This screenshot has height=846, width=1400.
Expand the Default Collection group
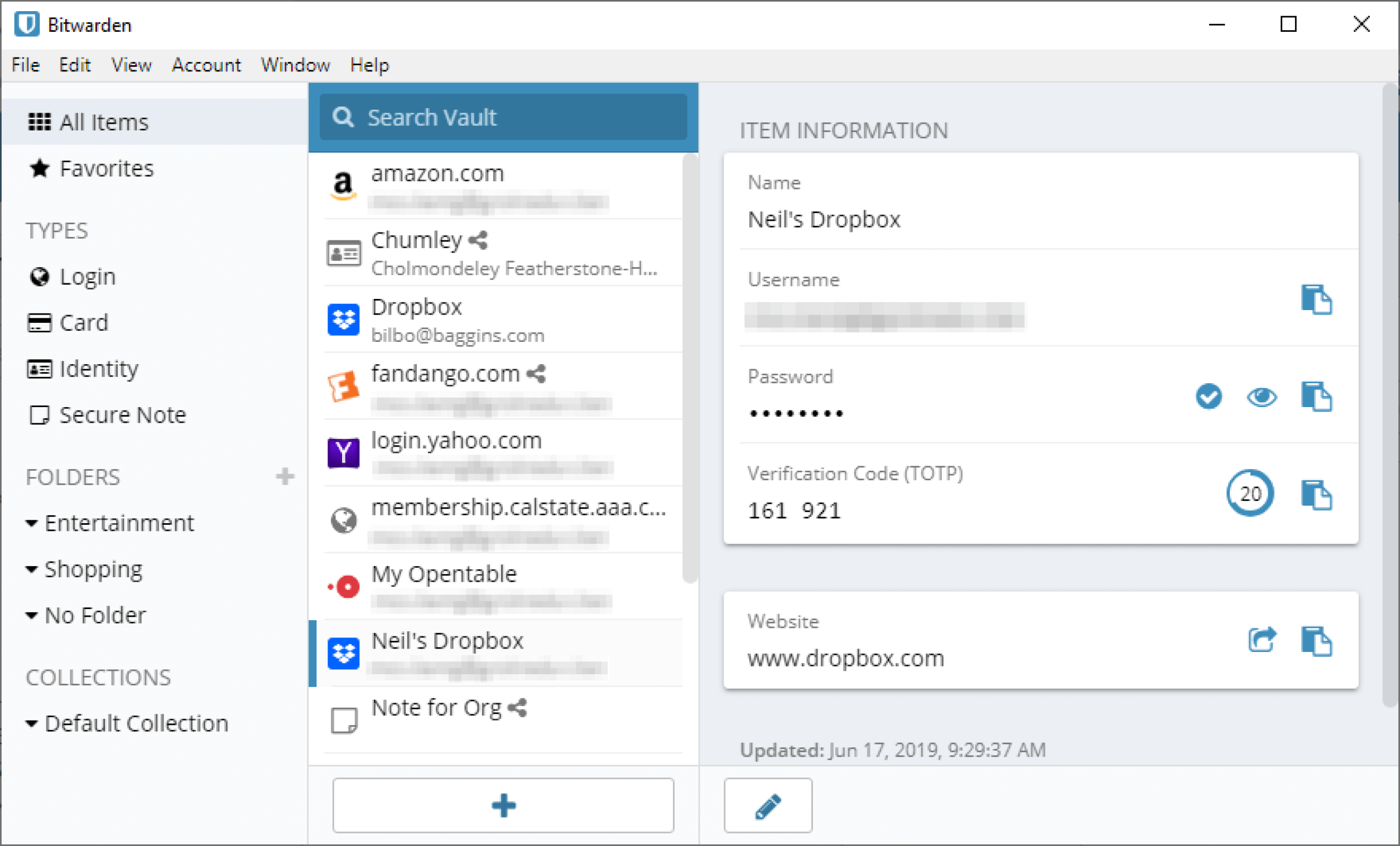pos(35,721)
